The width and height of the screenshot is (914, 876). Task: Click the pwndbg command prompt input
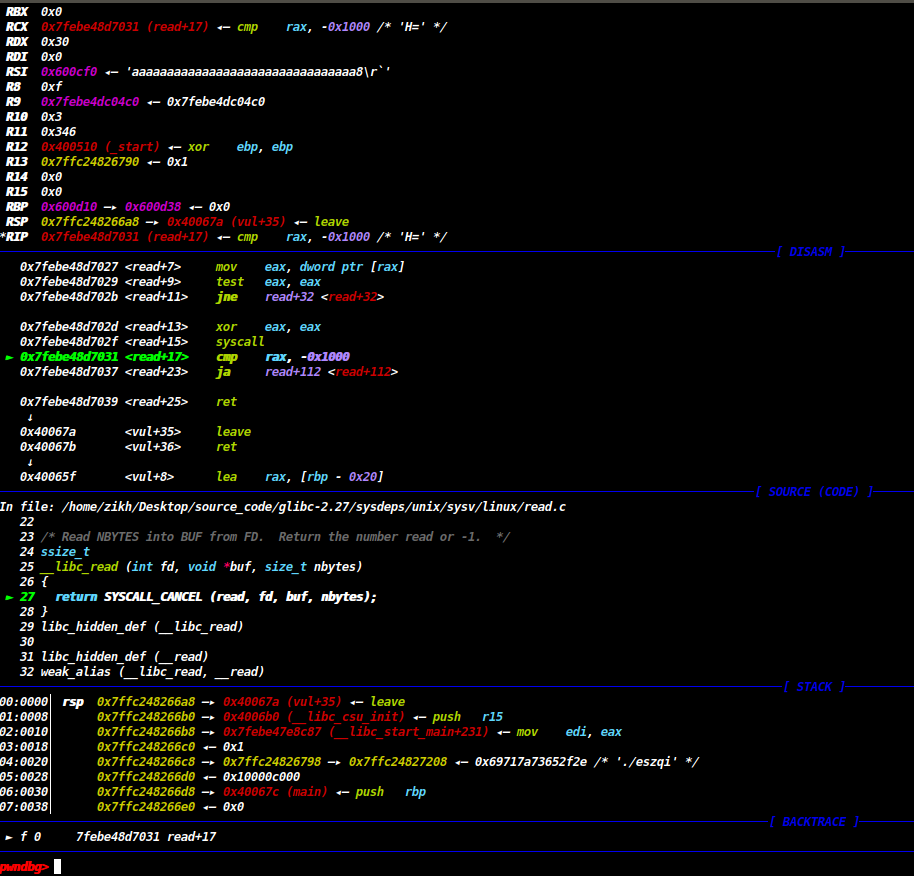pos(58,866)
